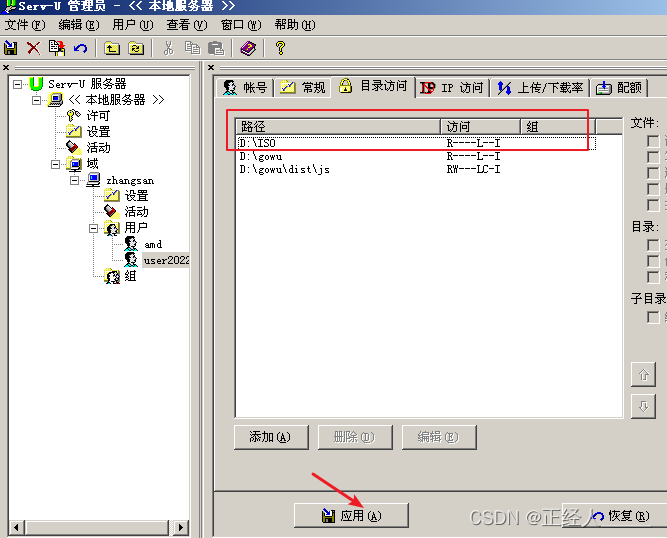Select the 许可 key icon in tree

coord(74,115)
